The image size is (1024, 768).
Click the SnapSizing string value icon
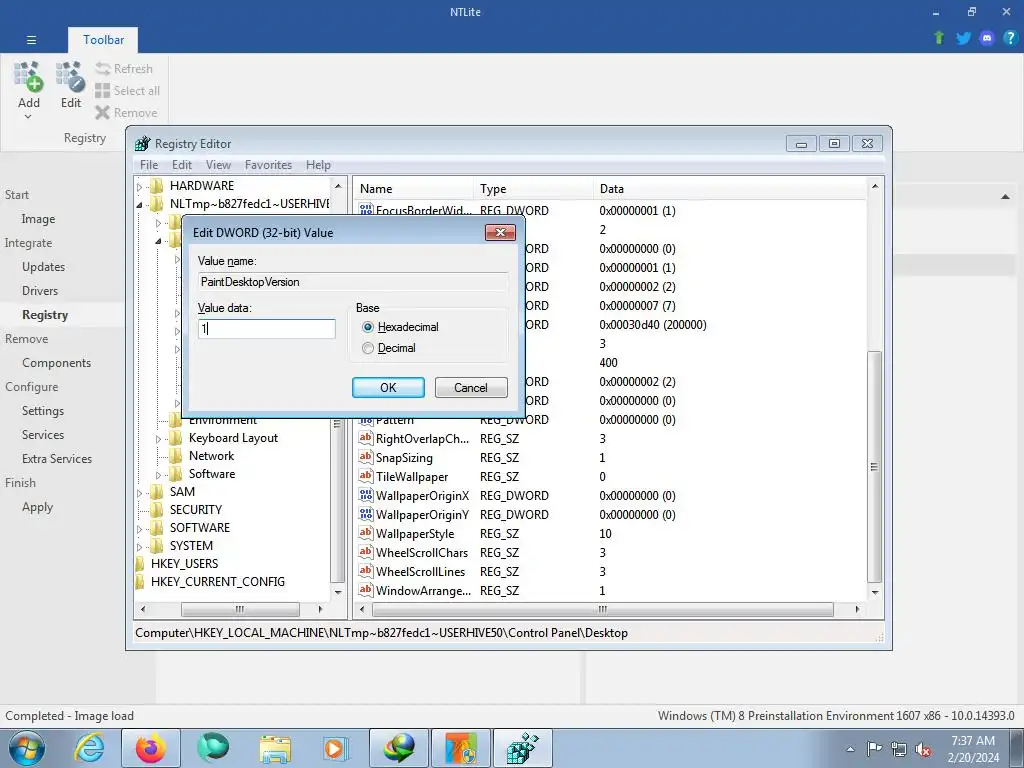pos(366,457)
